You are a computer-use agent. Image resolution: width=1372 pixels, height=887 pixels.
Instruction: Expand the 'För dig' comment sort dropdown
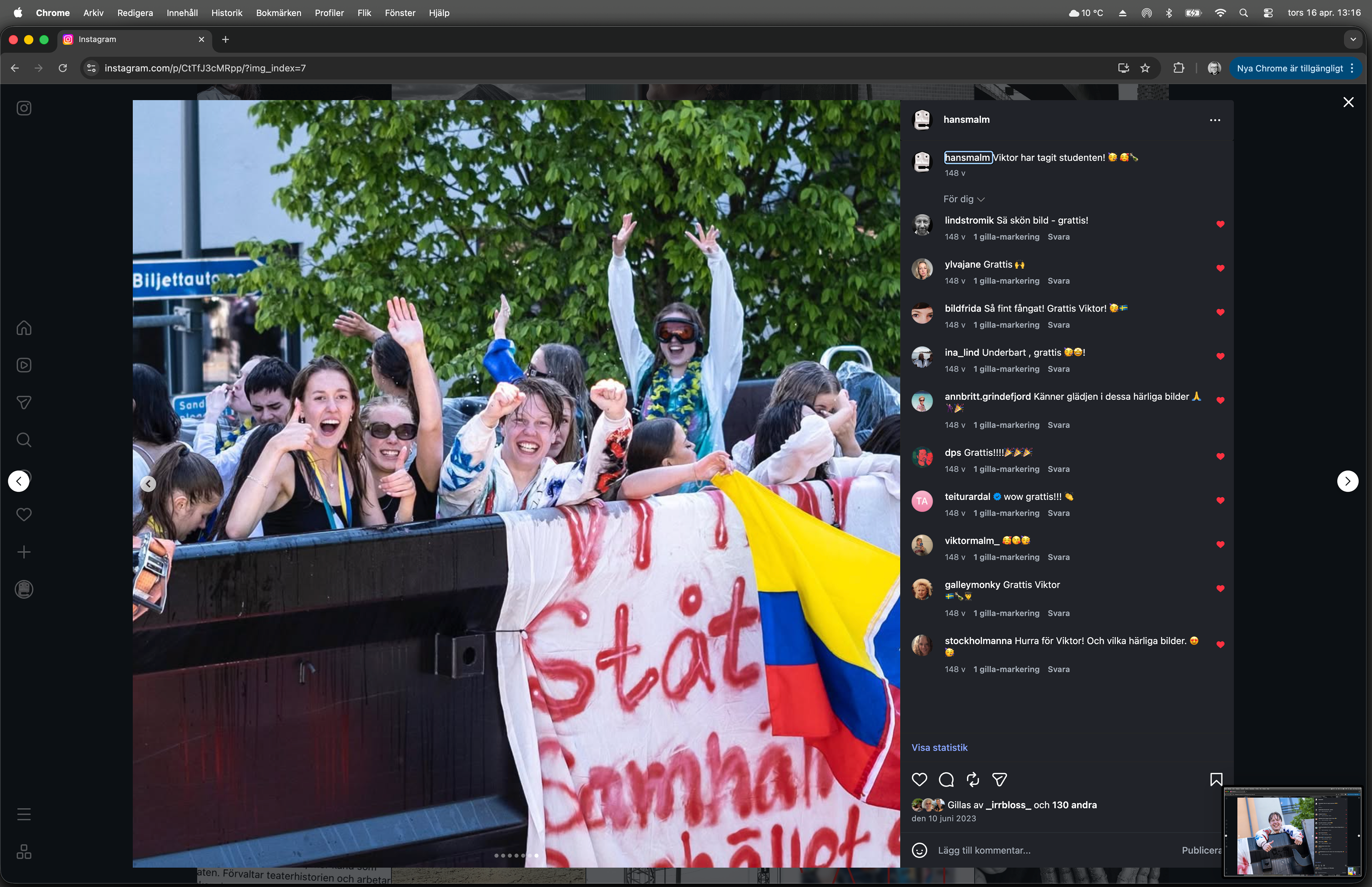tap(964, 199)
